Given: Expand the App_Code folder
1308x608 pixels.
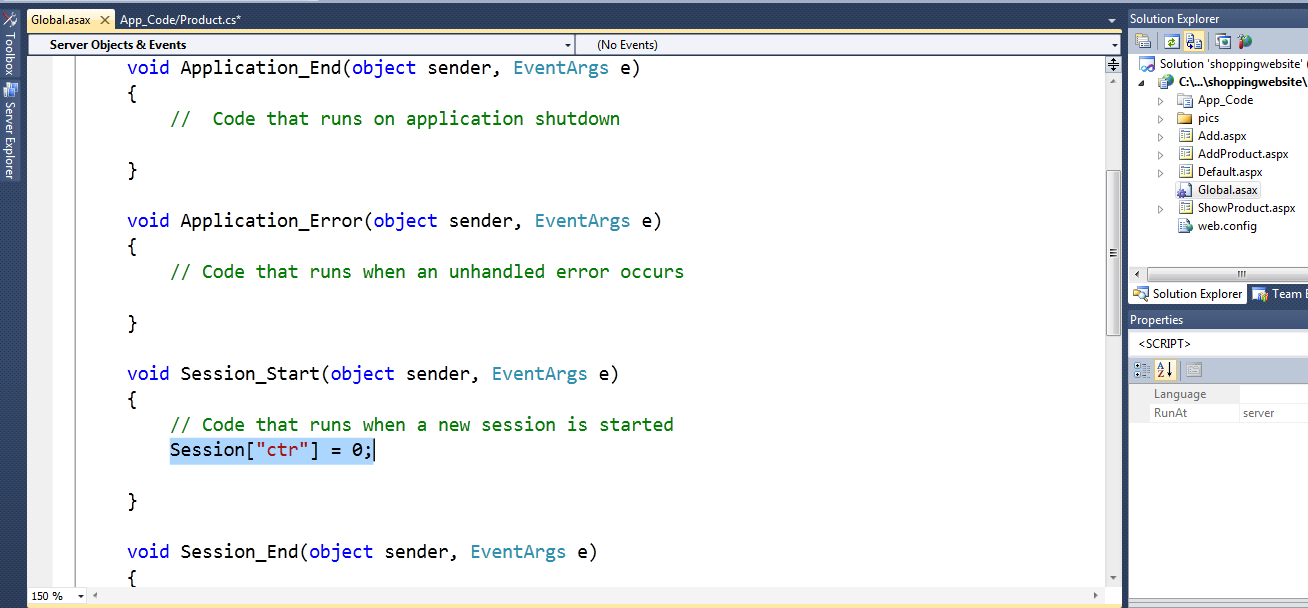Looking at the screenshot, I should 1160,99.
